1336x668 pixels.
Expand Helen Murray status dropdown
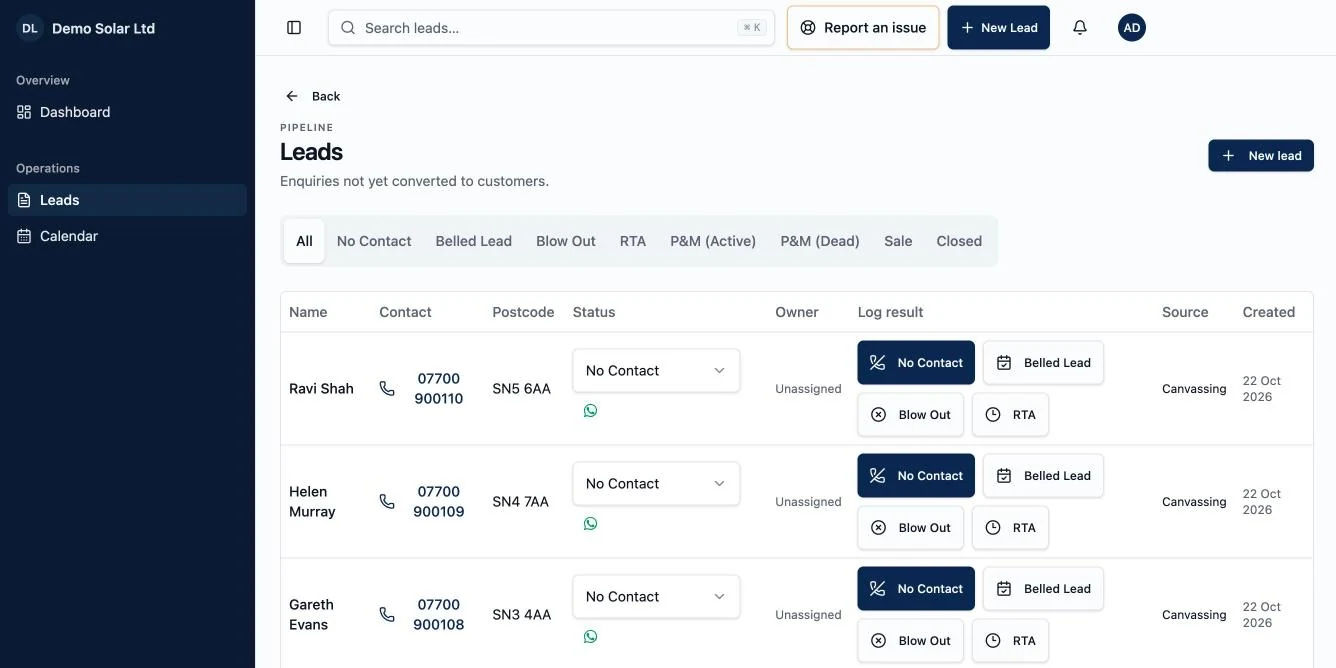(x=656, y=483)
